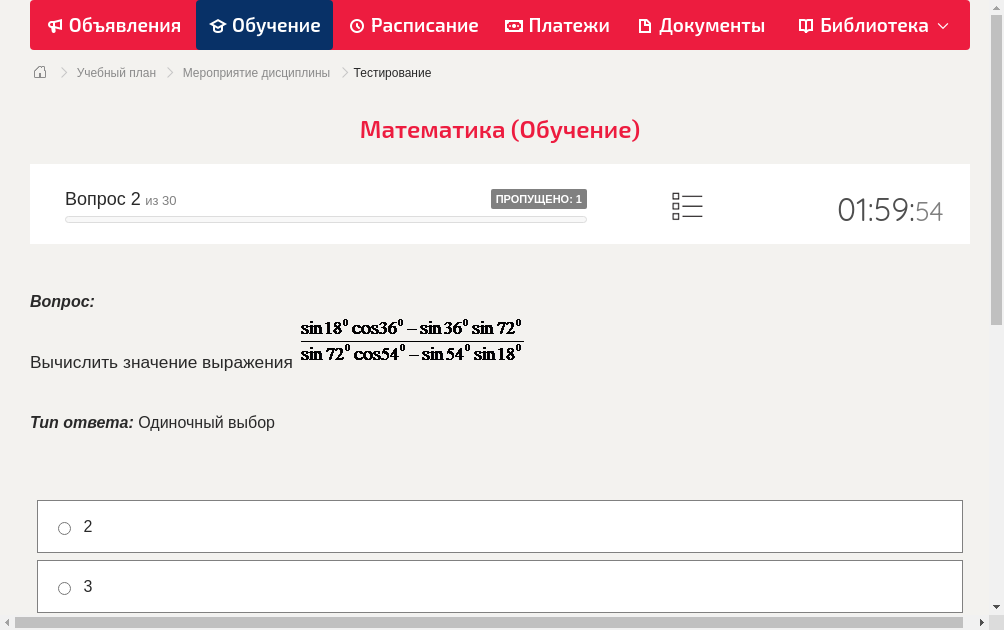1004x630 pixels.
Task: Click the question progress bar
Action: point(325,219)
